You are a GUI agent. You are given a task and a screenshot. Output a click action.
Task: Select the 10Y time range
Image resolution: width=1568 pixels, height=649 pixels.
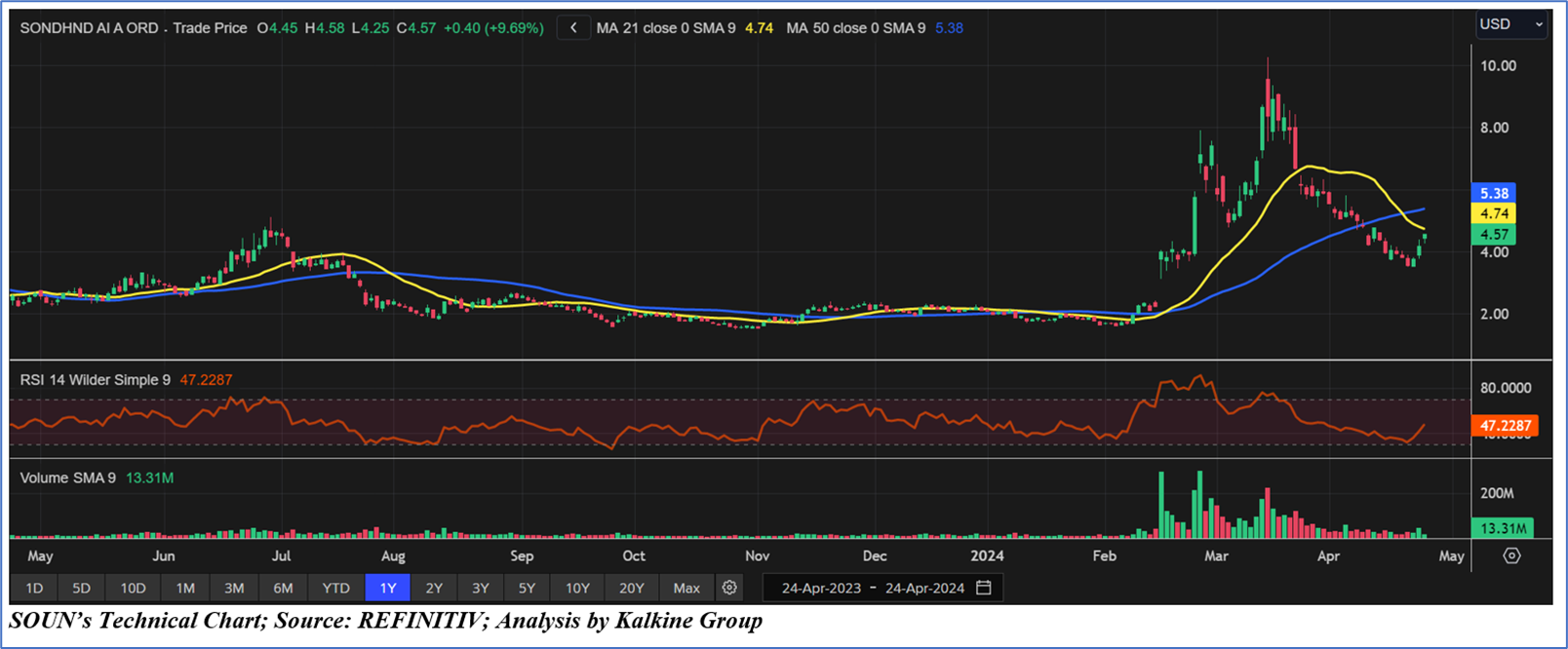(x=577, y=588)
